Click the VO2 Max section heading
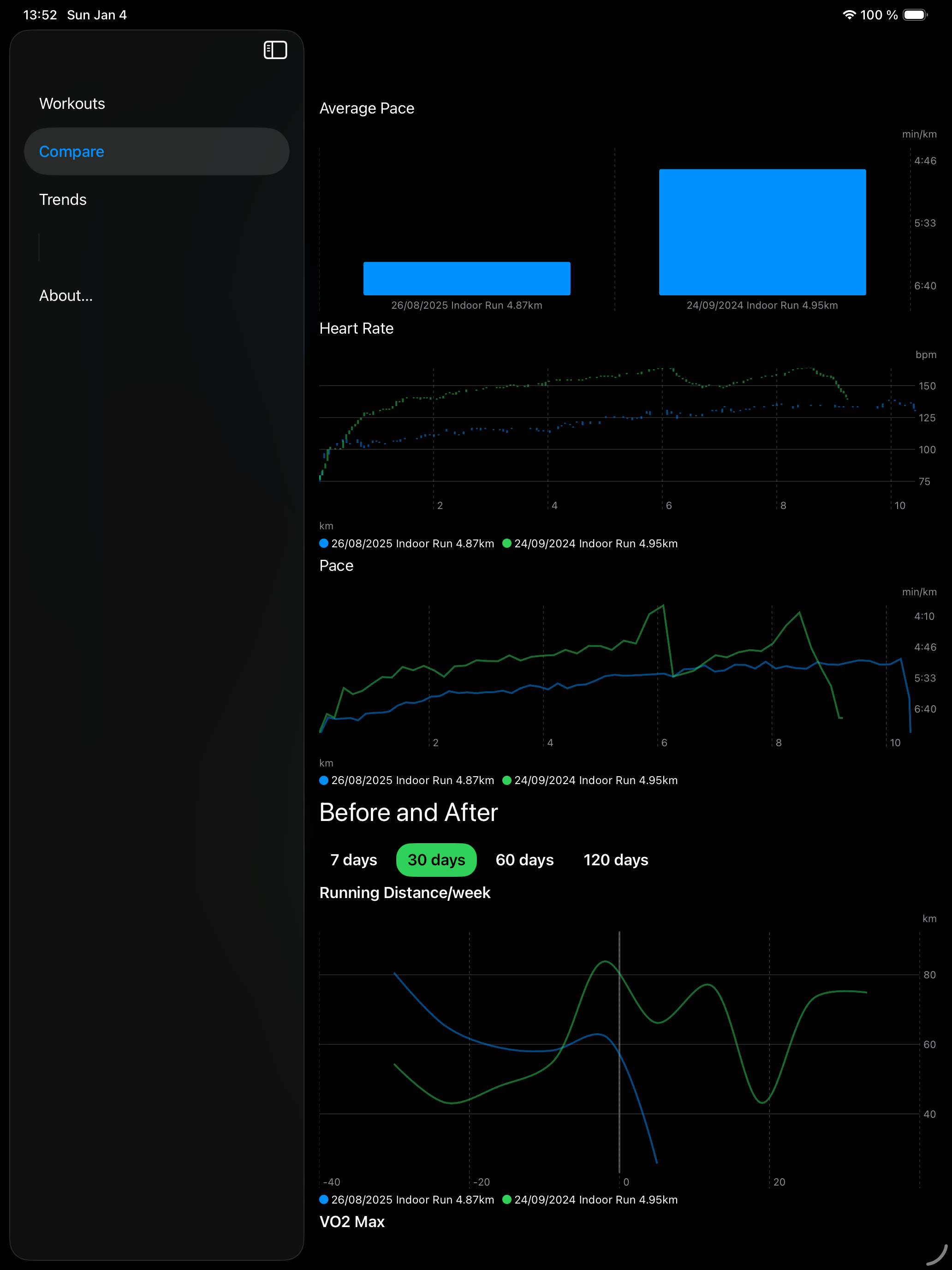Screen dimensions: 952x1270 pyautogui.click(x=352, y=1222)
